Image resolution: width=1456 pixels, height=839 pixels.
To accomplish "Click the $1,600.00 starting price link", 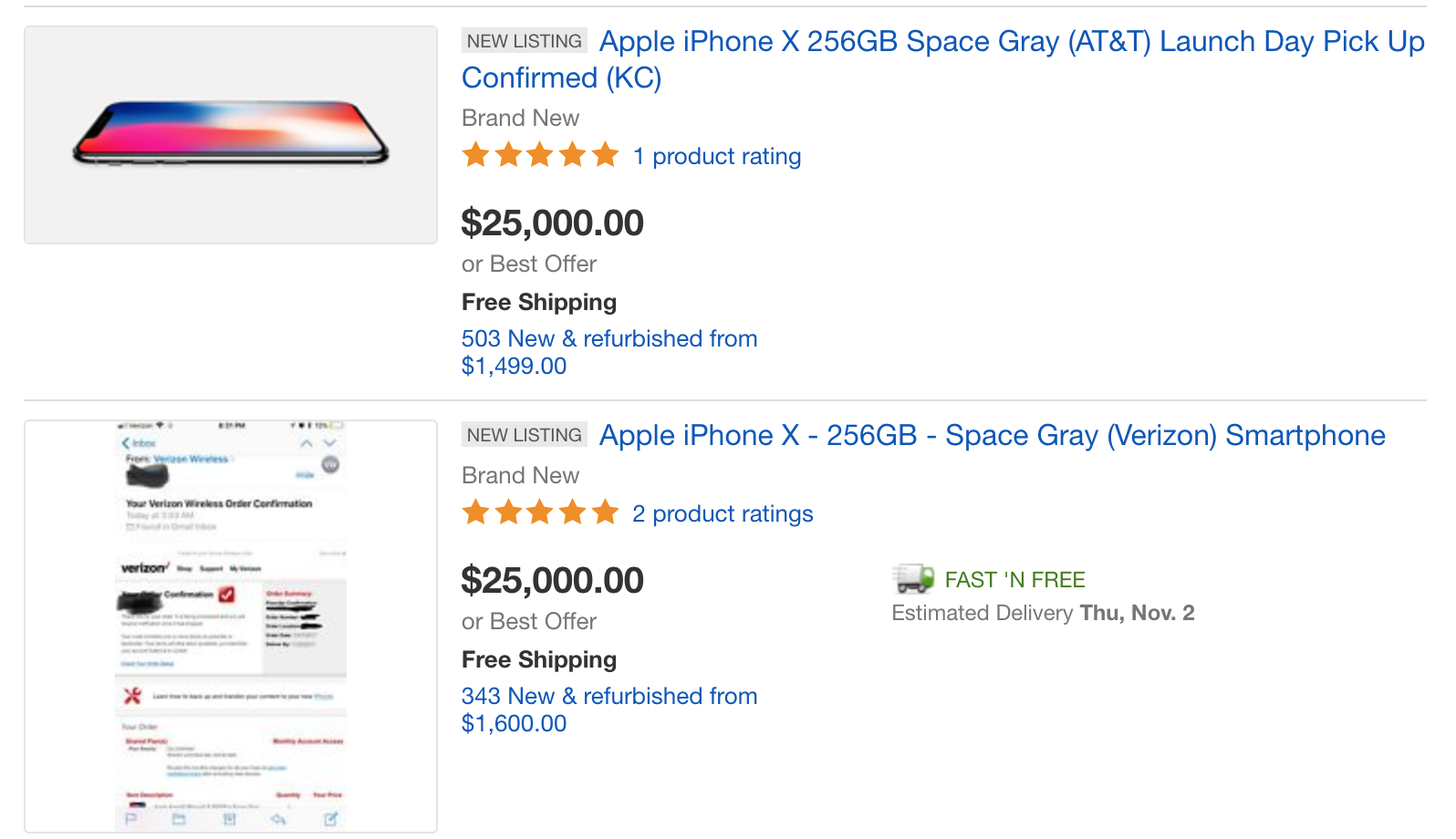I will click(514, 724).
